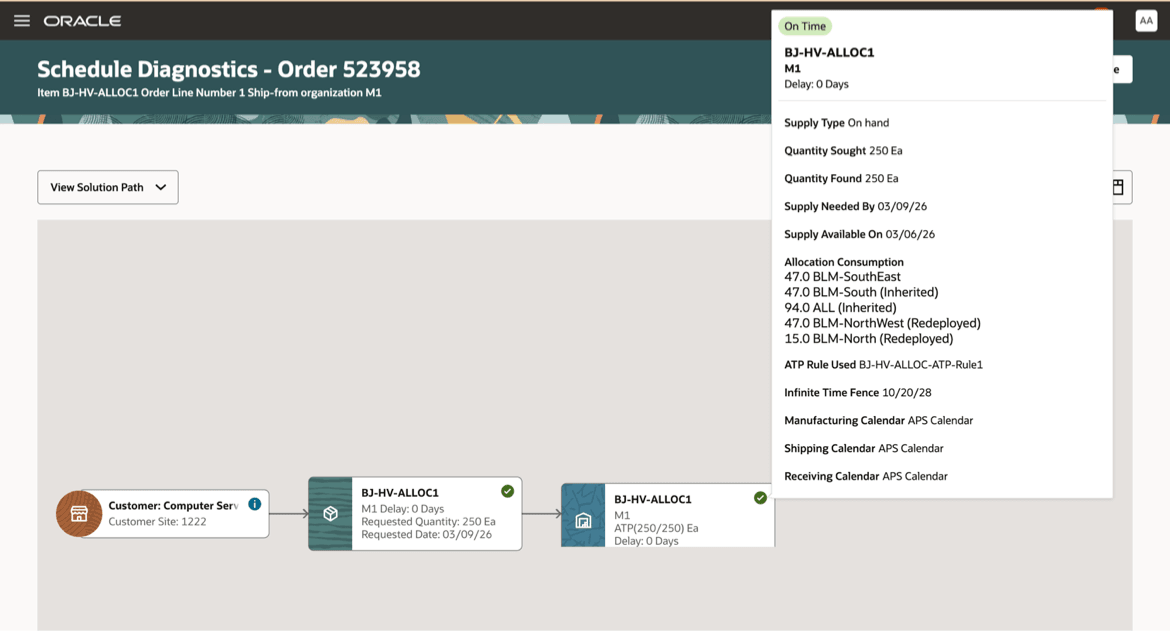Screen dimensions: 1170x632
Task: Click ATP Rule Used BJ-HV-ALLOC-ATP-Rule1 text
Action: 883,365
